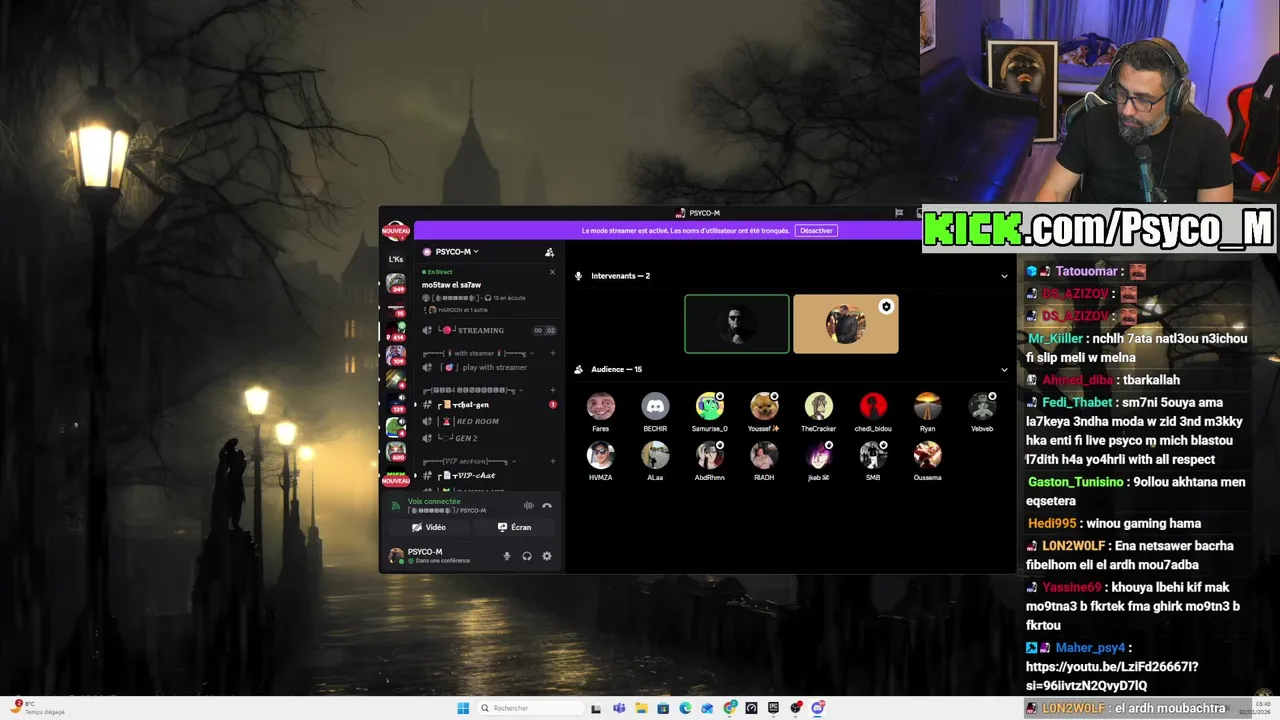Open Epic Games Launcher from taskbar
This screenshot has height=720, width=1280.
pos(773,708)
